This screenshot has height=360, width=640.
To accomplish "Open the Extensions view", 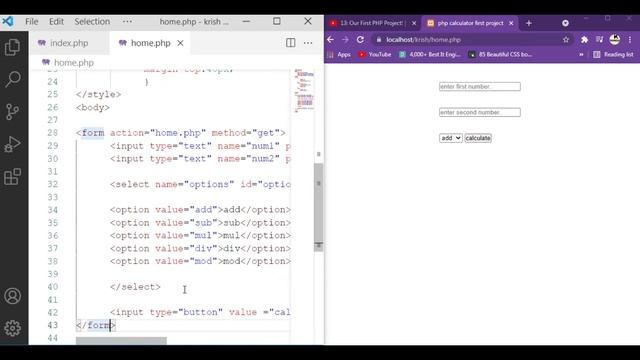I will [x=12, y=176].
